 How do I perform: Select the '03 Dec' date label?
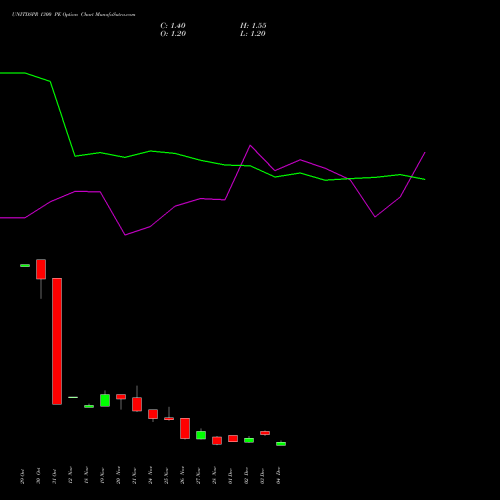pyautogui.click(x=262, y=476)
